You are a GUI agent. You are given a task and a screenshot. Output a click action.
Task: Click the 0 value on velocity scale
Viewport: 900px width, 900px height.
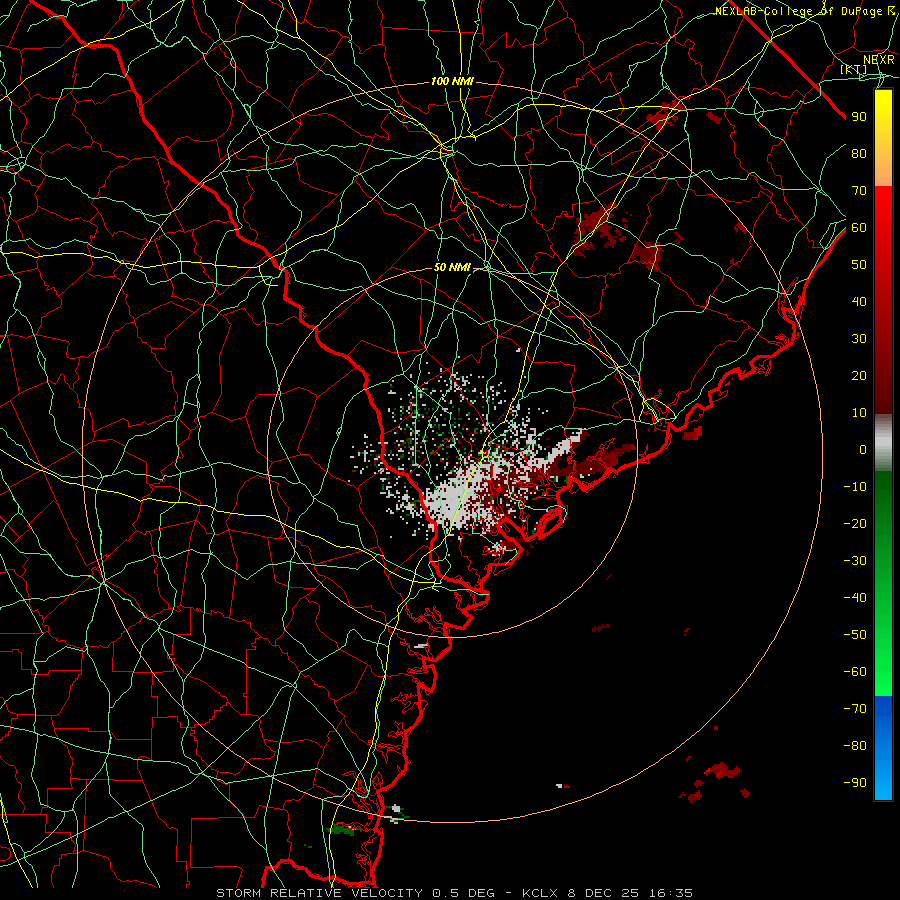863,449
